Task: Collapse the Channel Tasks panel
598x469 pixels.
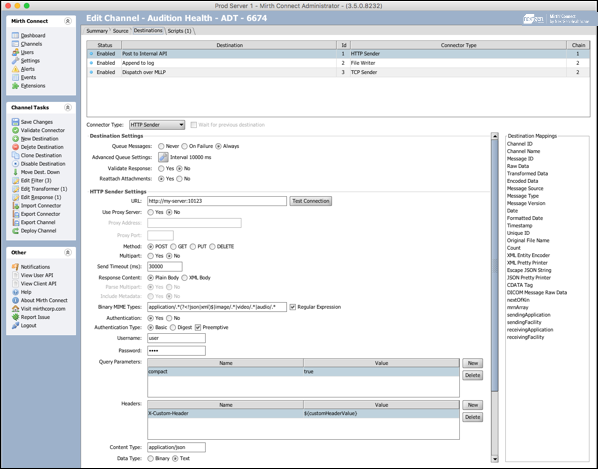Action: coord(68,108)
